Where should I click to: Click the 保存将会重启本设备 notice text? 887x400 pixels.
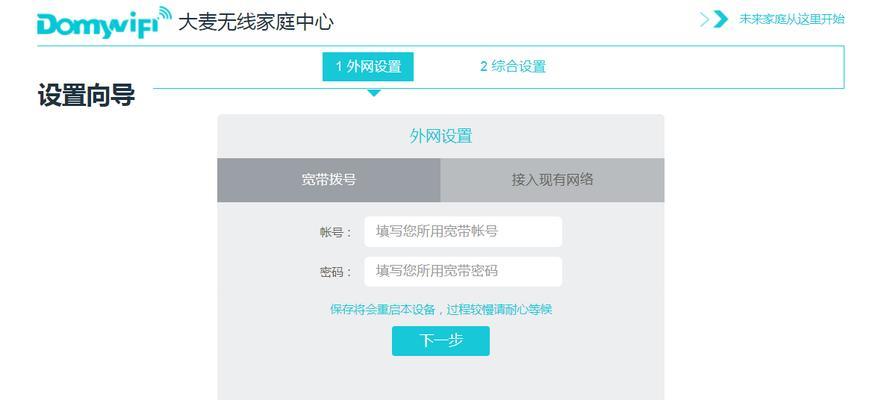[x=441, y=309]
